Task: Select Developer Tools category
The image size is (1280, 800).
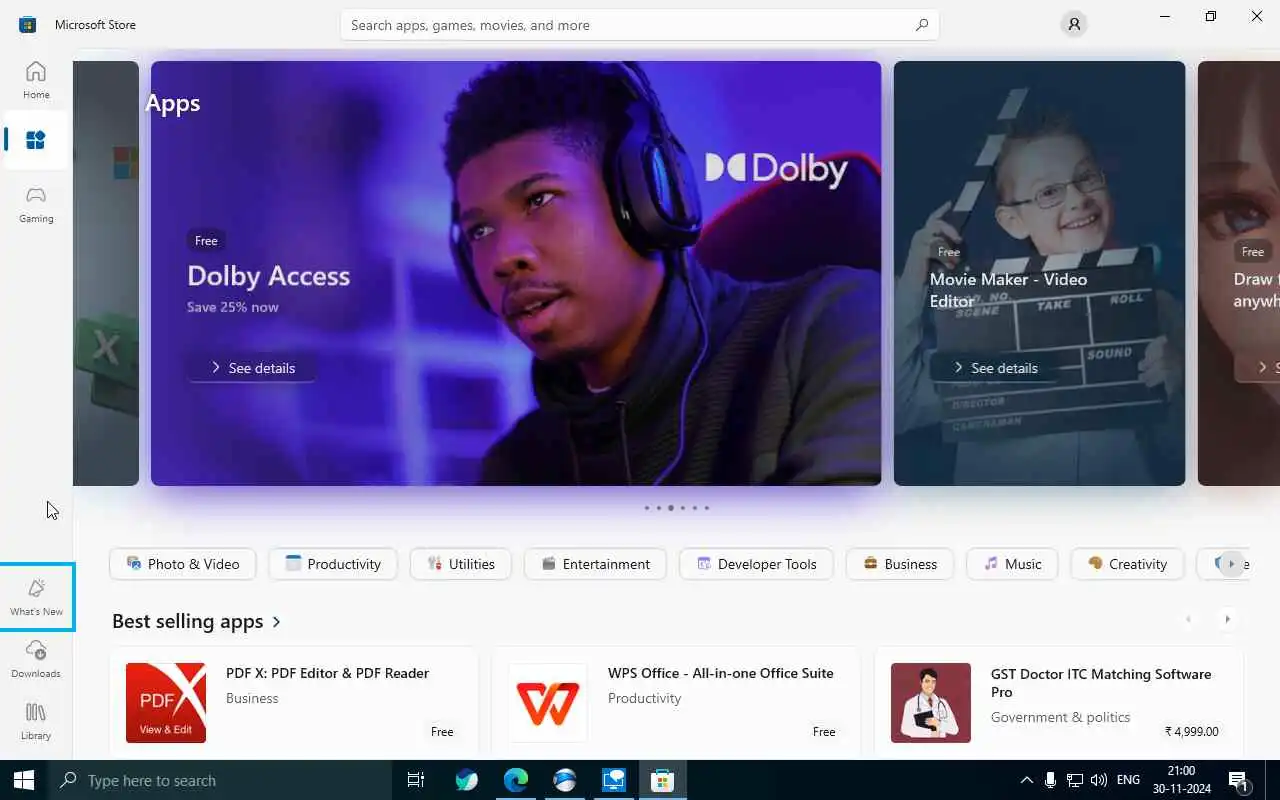Action: coord(756,564)
